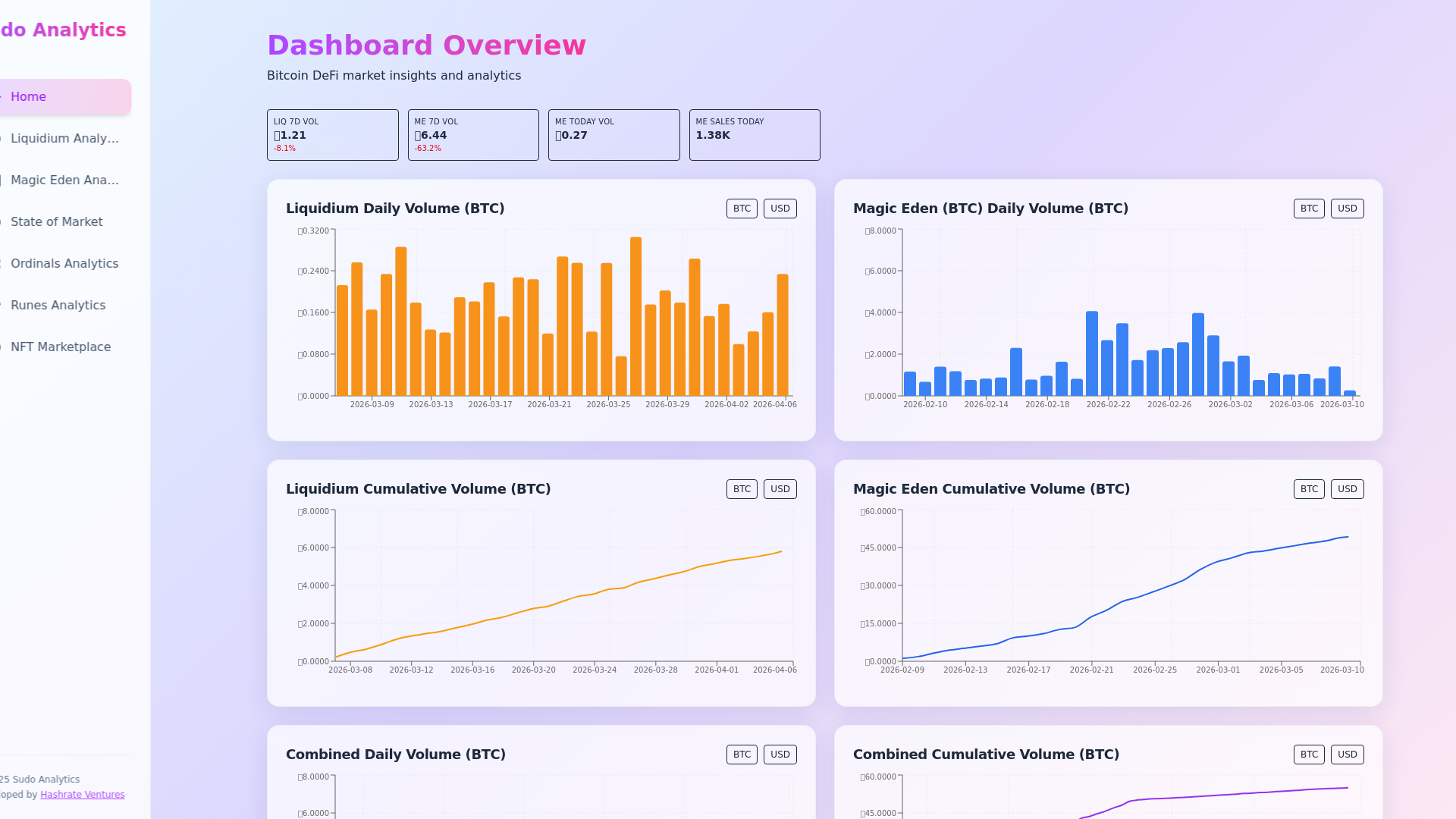Click the Combined Daily Volume (BTC) title
The image size is (1456, 819).
click(x=396, y=755)
